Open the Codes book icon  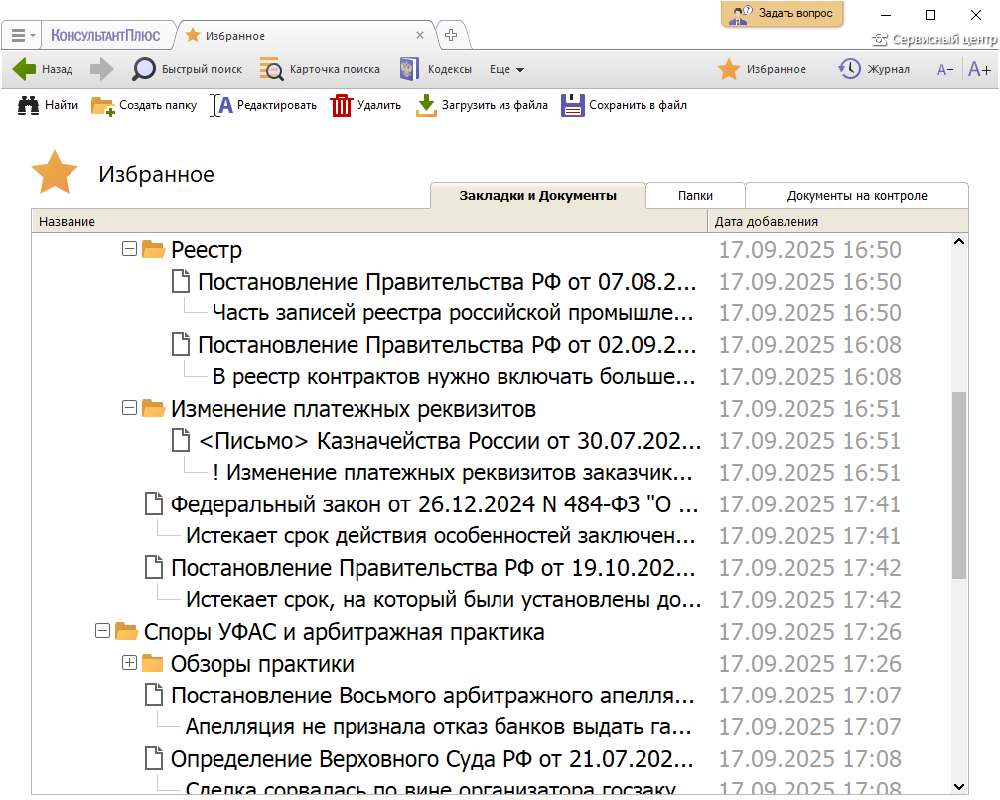(408, 69)
